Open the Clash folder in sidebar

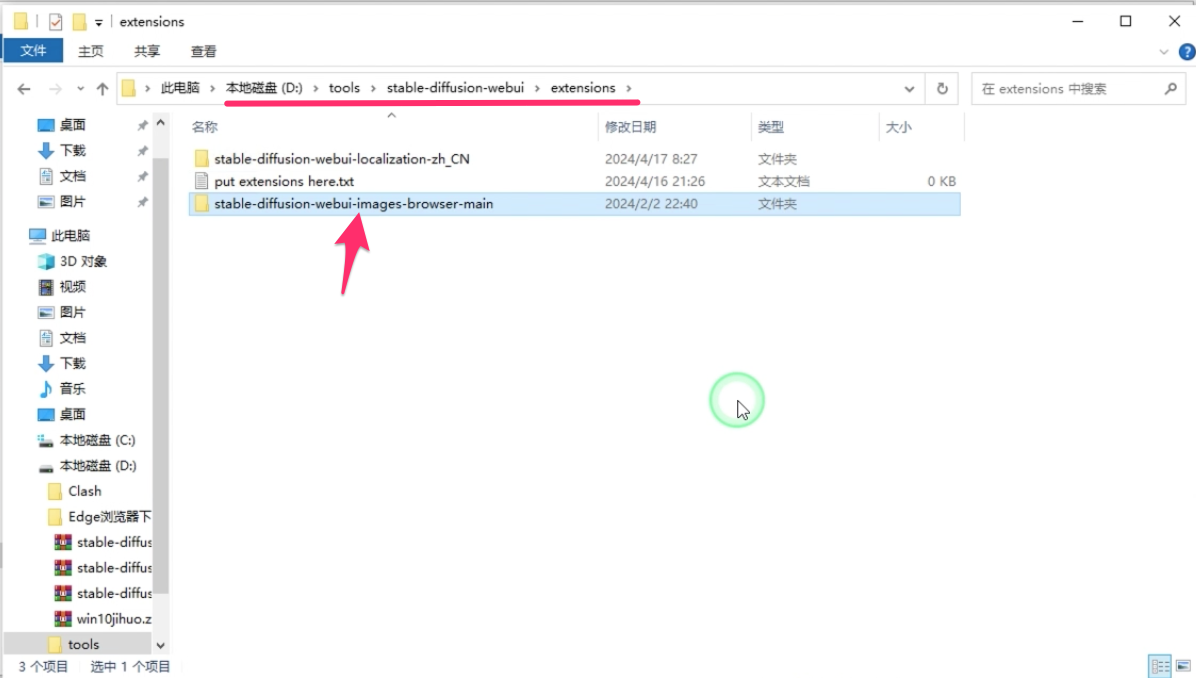pos(85,491)
